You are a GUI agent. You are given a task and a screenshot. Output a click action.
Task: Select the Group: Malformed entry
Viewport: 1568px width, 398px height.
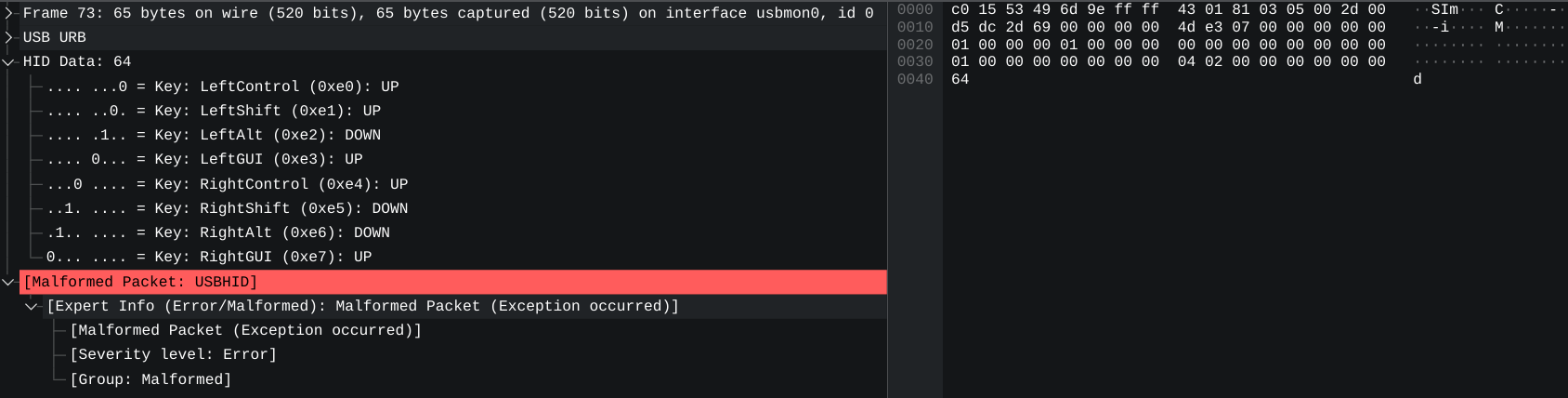click(x=150, y=379)
